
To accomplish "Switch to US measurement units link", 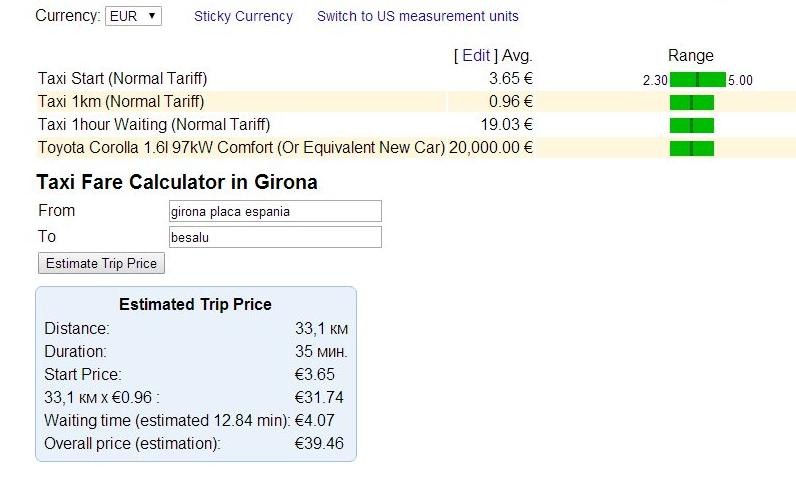I will tap(418, 16).
